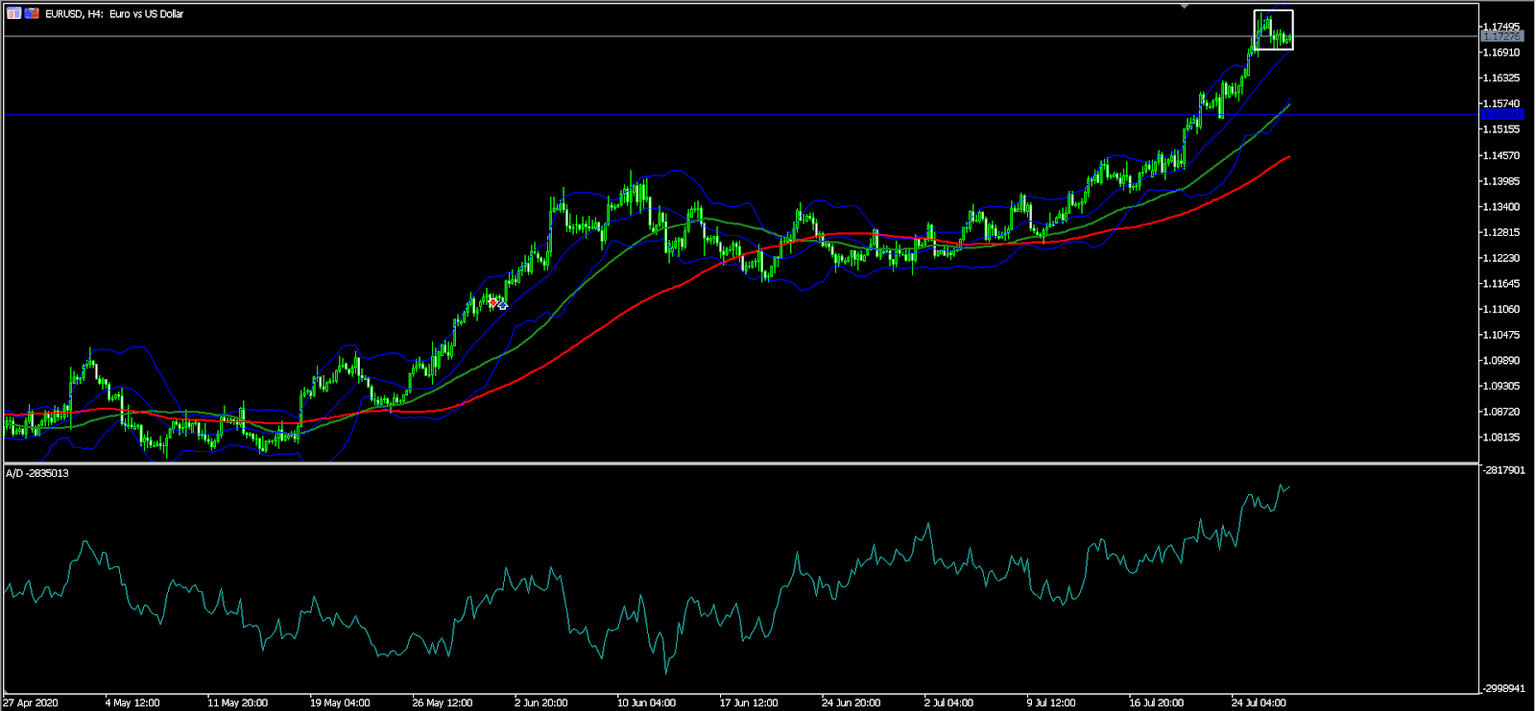Click the 1.08135 label on the price scale
This screenshot has height=711, width=1536.
pyautogui.click(x=1499, y=435)
